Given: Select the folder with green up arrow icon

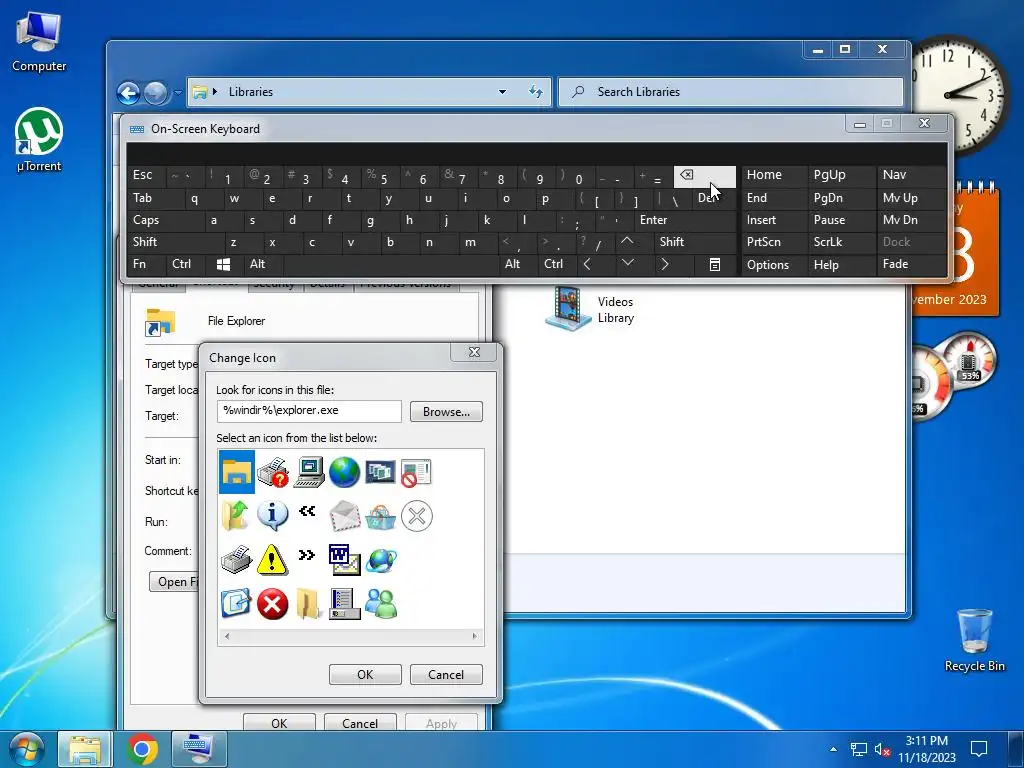Looking at the screenshot, I should 236,516.
